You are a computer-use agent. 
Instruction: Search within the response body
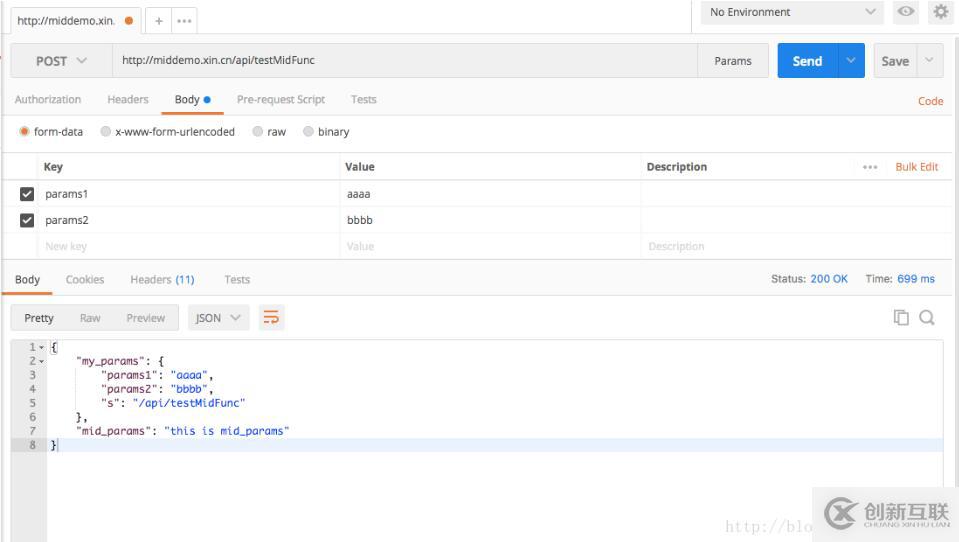(x=927, y=317)
